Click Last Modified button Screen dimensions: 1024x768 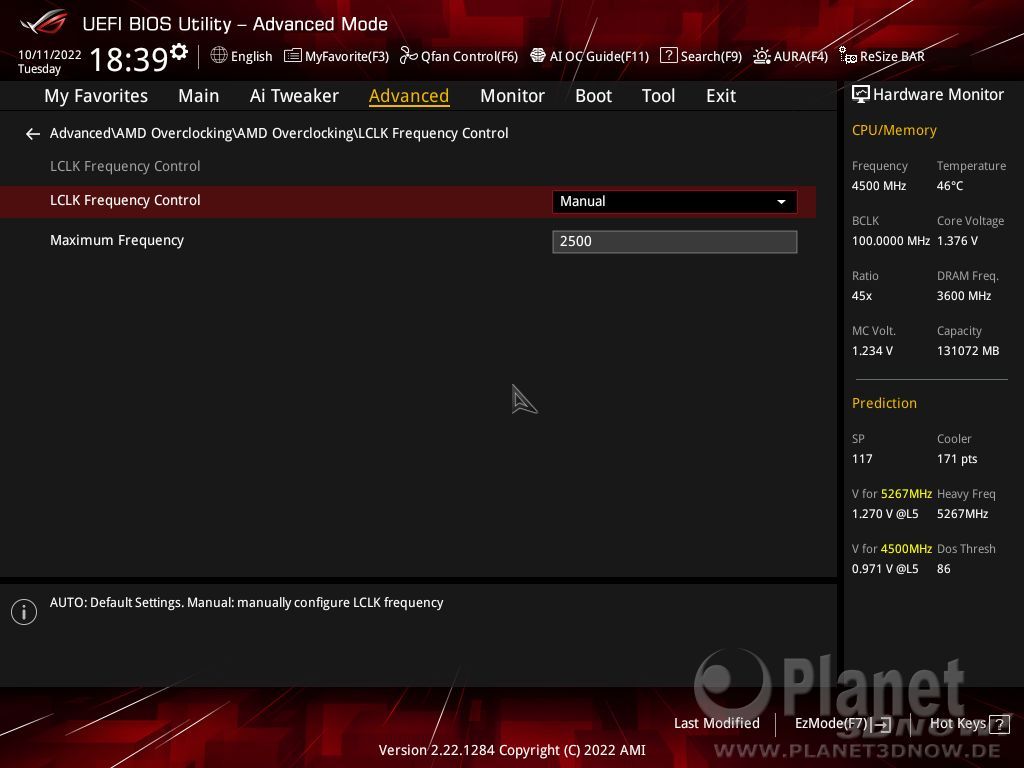(x=716, y=724)
